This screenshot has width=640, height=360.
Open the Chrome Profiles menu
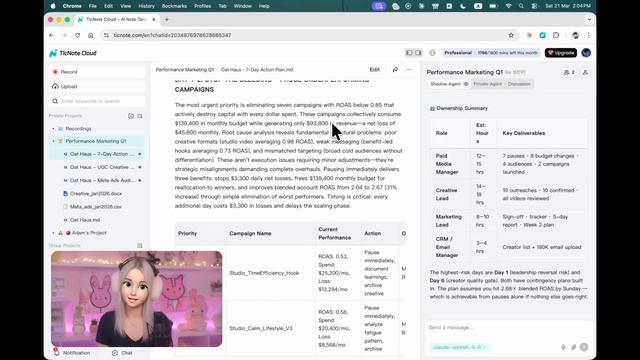[202, 6]
